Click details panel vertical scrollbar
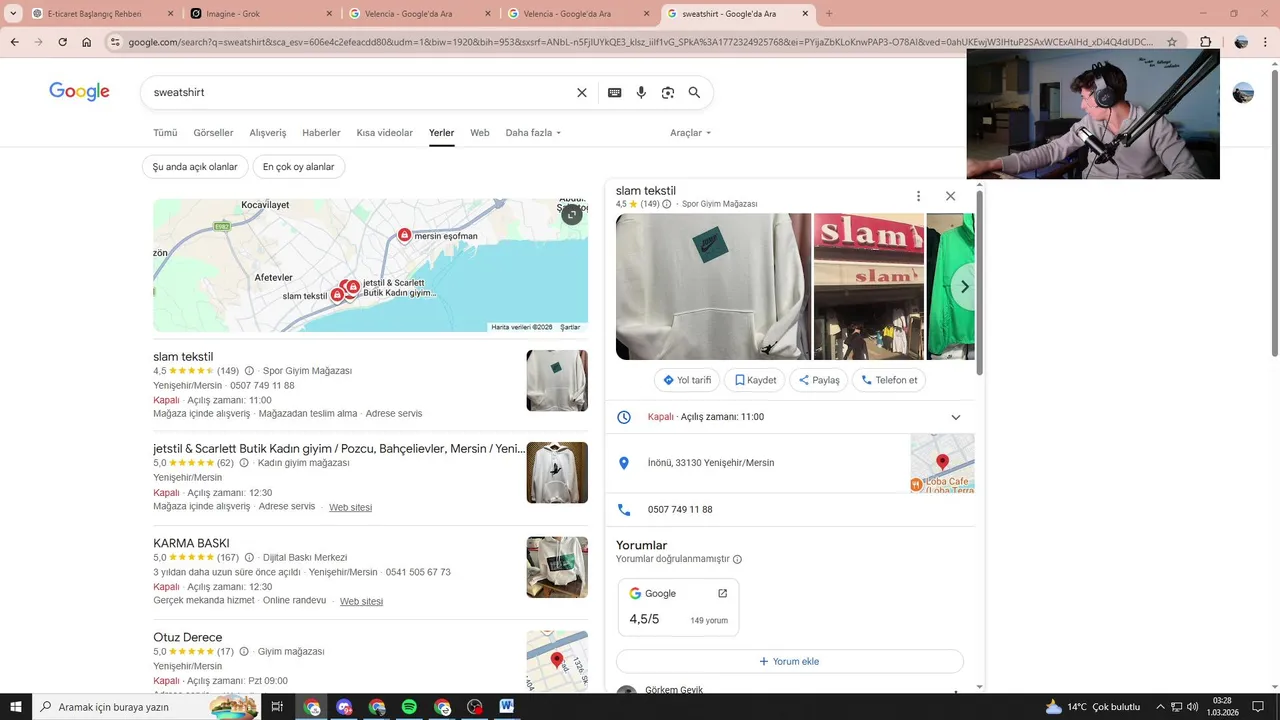Viewport: 1280px width, 720px height. pyautogui.click(x=980, y=284)
